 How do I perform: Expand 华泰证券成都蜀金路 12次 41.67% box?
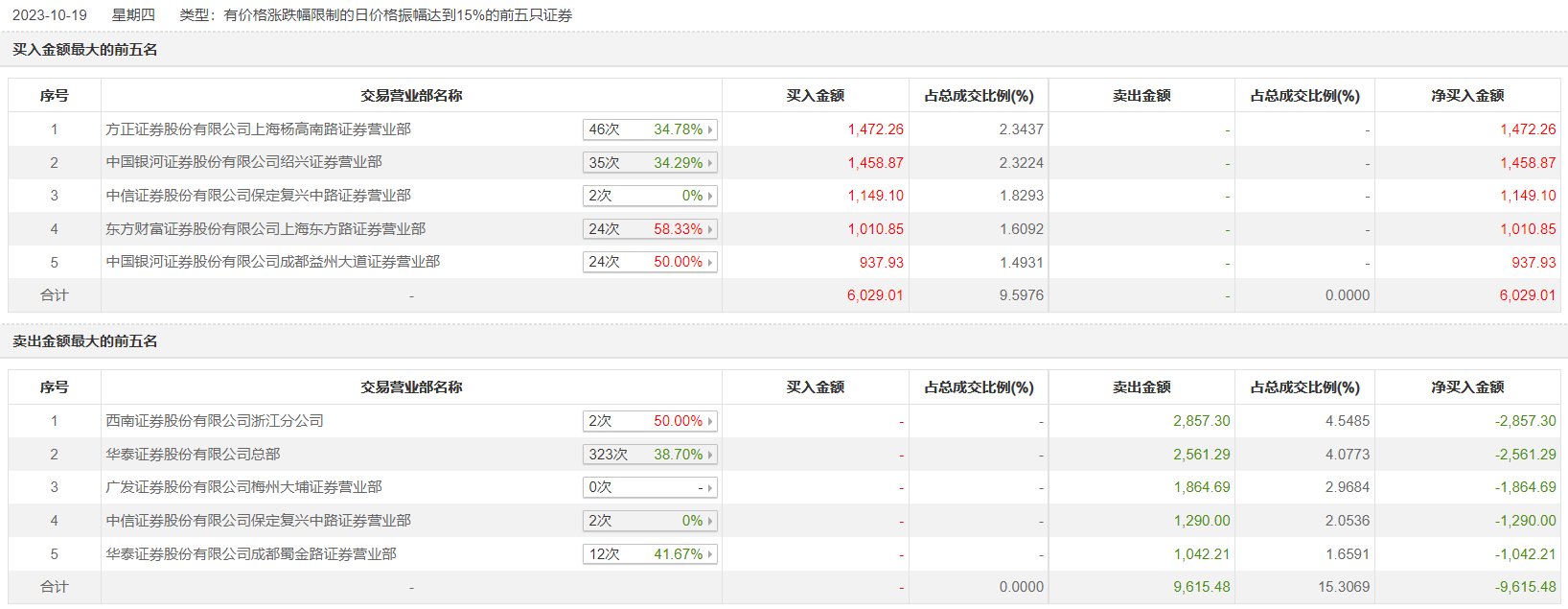pyautogui.click(x=649, y=554)
